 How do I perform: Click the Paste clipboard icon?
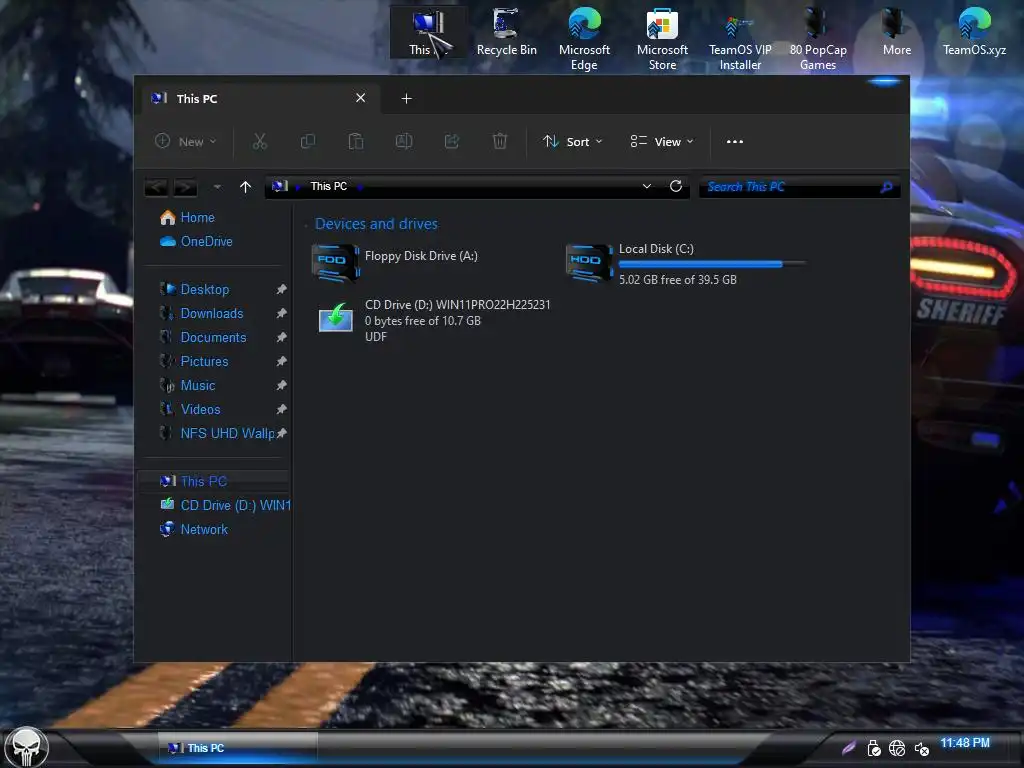coord(356,141)
